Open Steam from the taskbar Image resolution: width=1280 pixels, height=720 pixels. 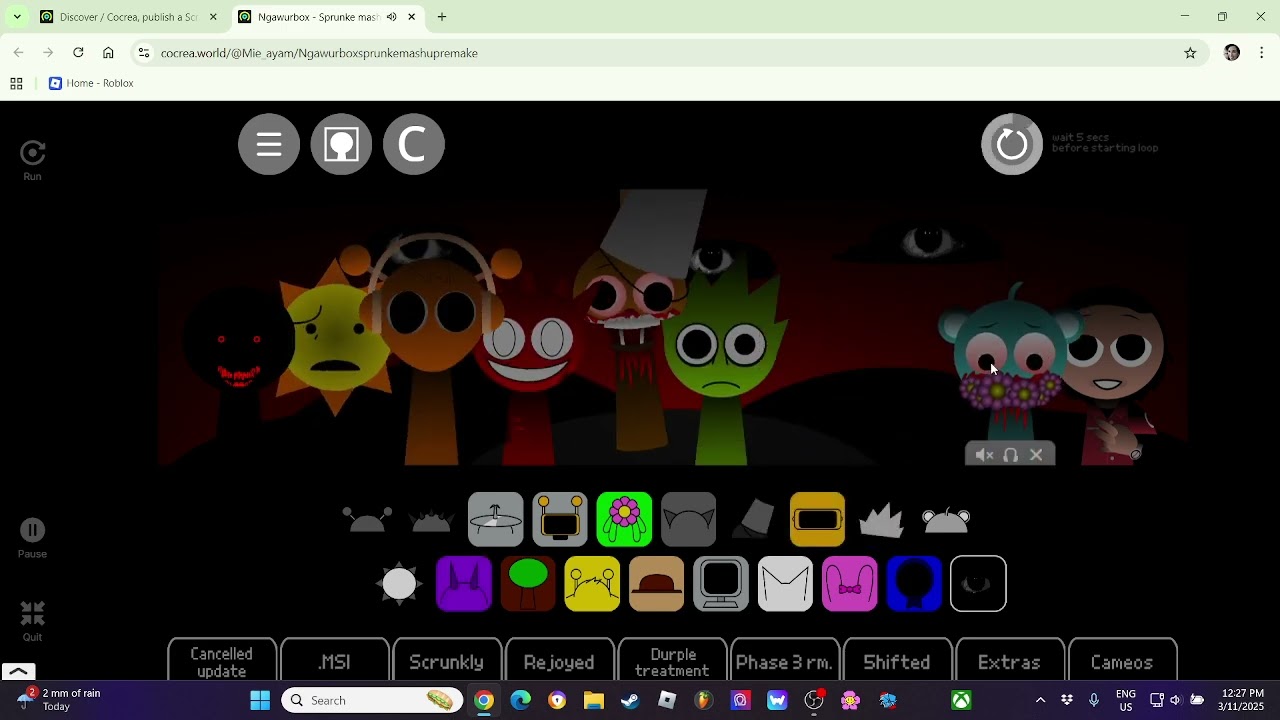click(x=630, y=700)
